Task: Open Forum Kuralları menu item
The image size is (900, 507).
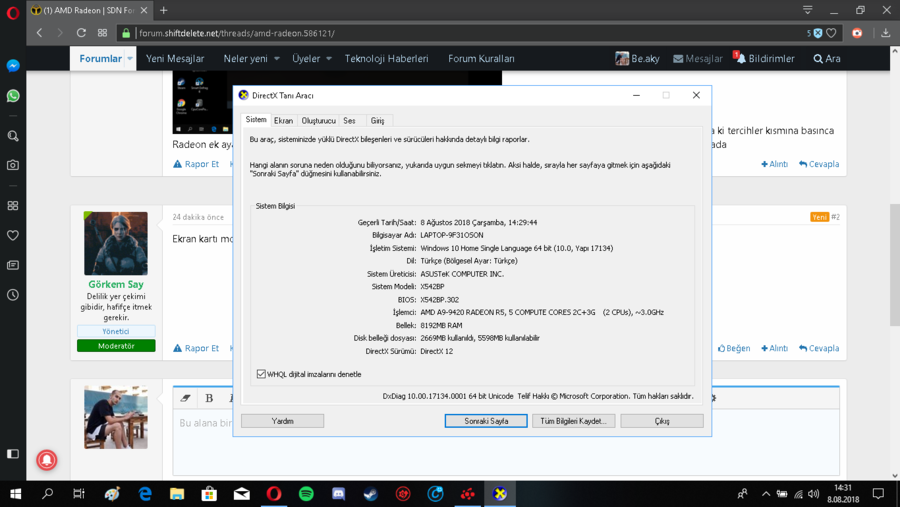Action: 481,59
